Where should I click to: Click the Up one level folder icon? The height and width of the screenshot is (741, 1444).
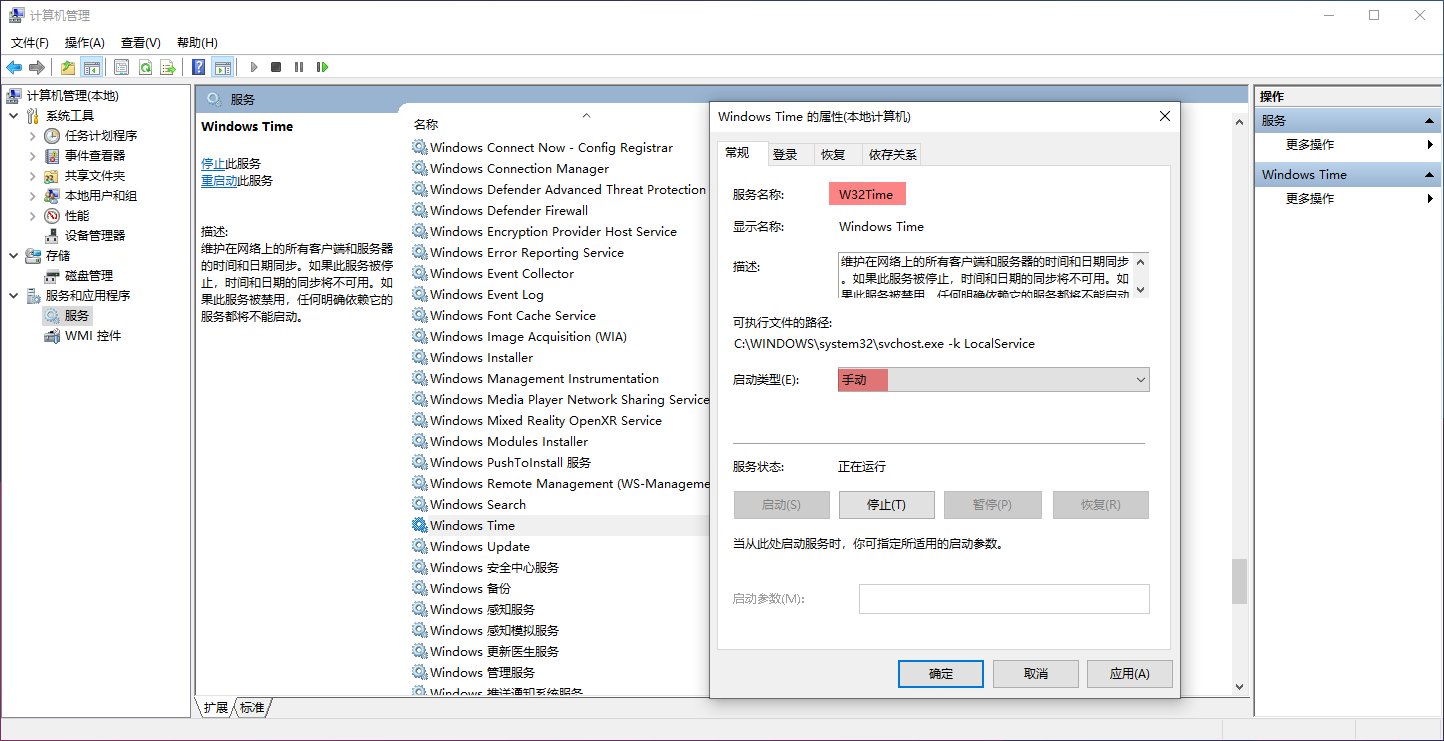coord(67,67)
